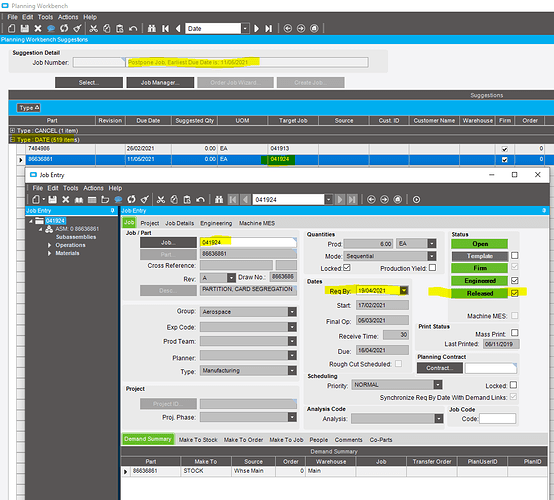The image size is (554, 500).
Task: Click Cut scissors icon in Planning Workbench toolbar
Action: (x=94, y=29)
